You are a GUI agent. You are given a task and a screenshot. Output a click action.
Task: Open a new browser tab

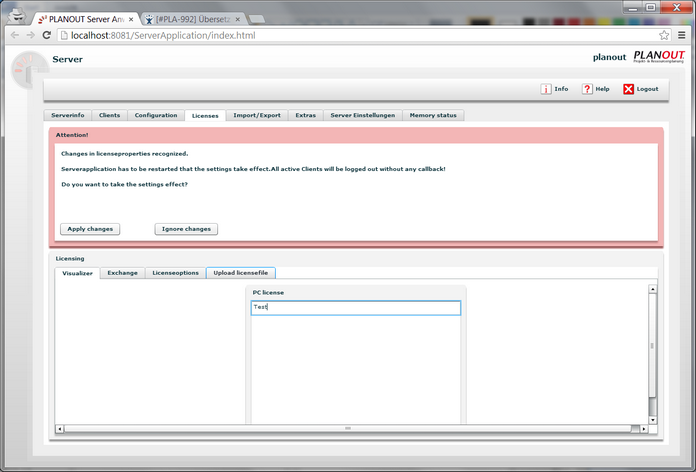[x=257, y=19]
